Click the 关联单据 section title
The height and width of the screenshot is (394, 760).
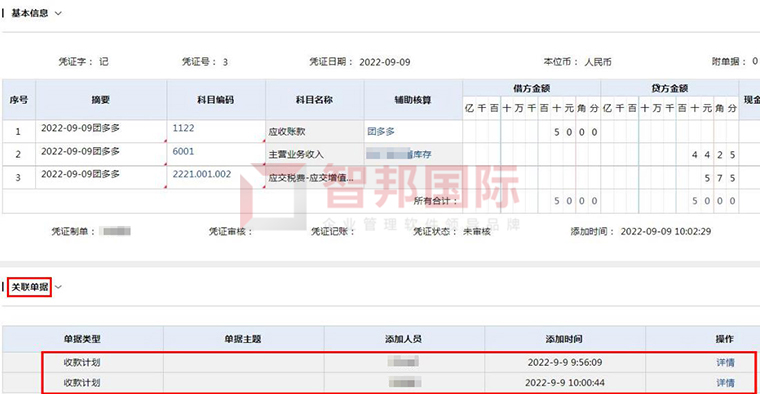[x=30, y=287]
